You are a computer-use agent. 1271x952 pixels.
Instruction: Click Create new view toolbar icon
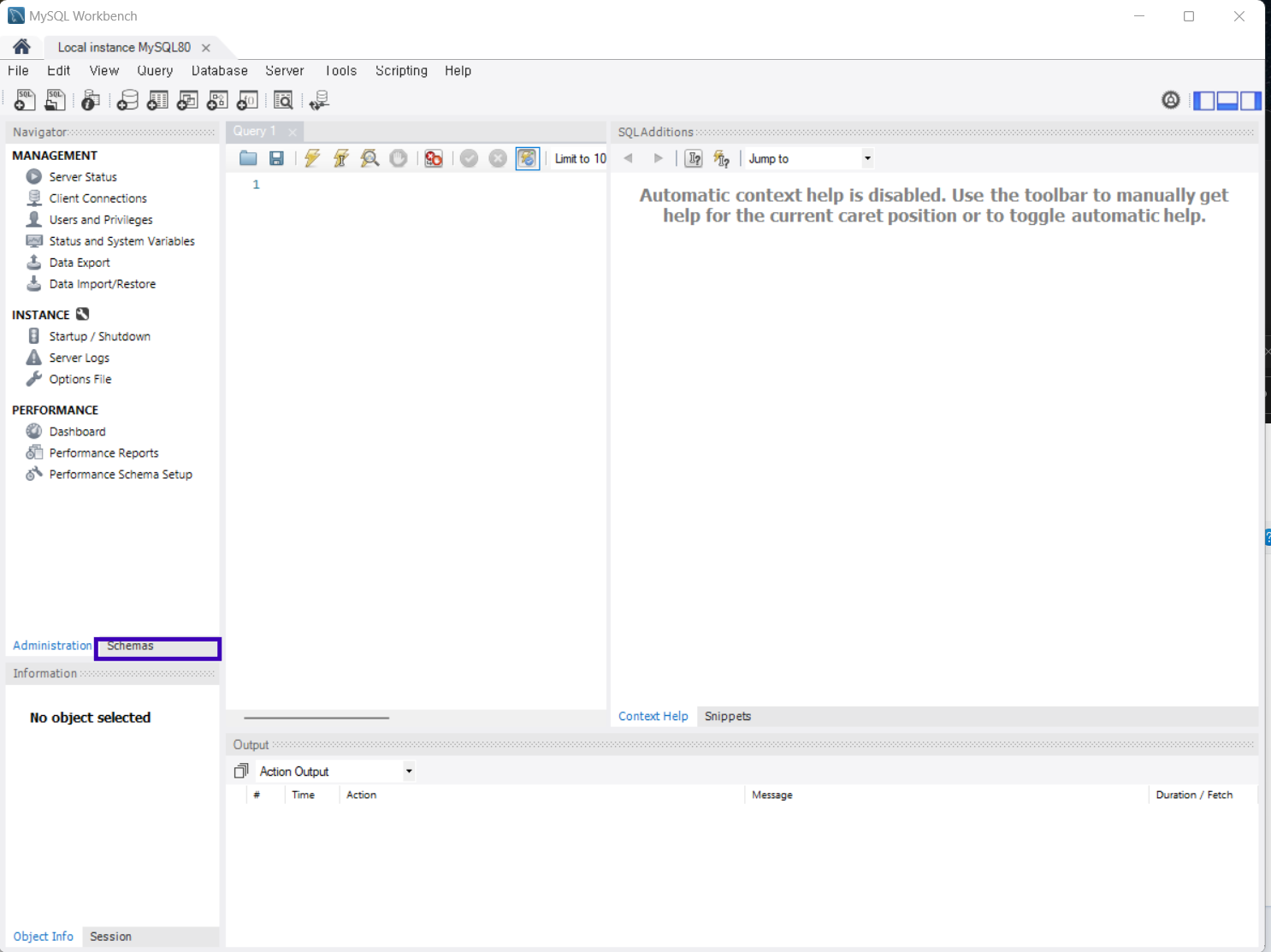pyautogui.click(x=187, y=100)
